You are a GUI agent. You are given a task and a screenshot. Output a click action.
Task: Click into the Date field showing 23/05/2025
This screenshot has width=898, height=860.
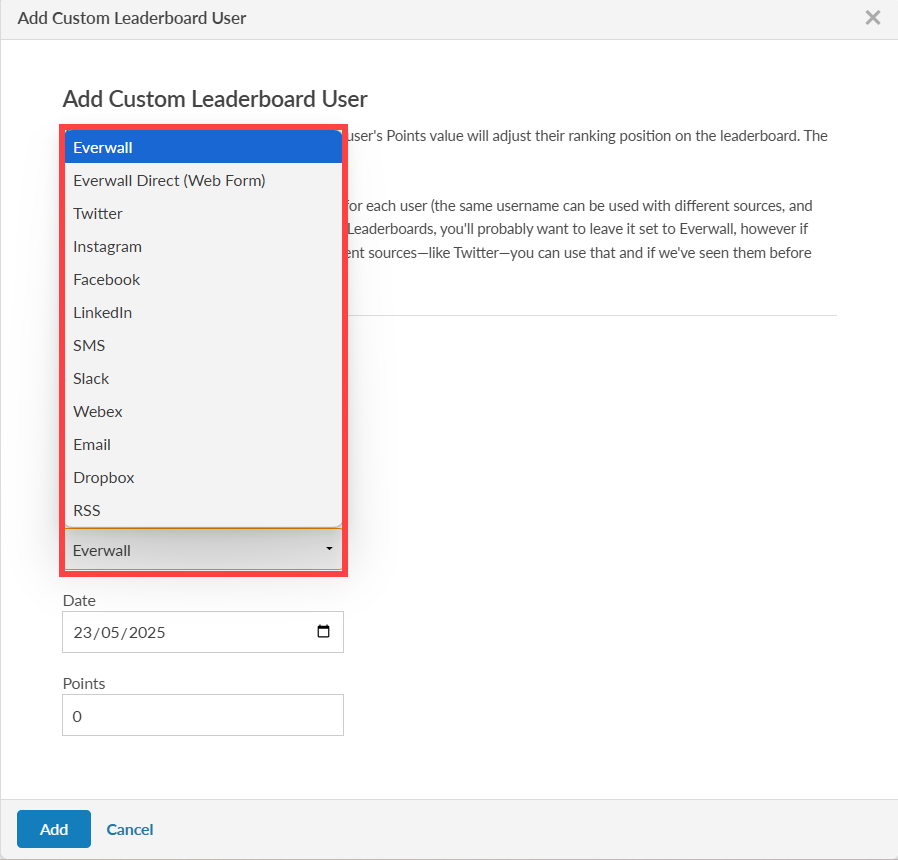(203, 632)
